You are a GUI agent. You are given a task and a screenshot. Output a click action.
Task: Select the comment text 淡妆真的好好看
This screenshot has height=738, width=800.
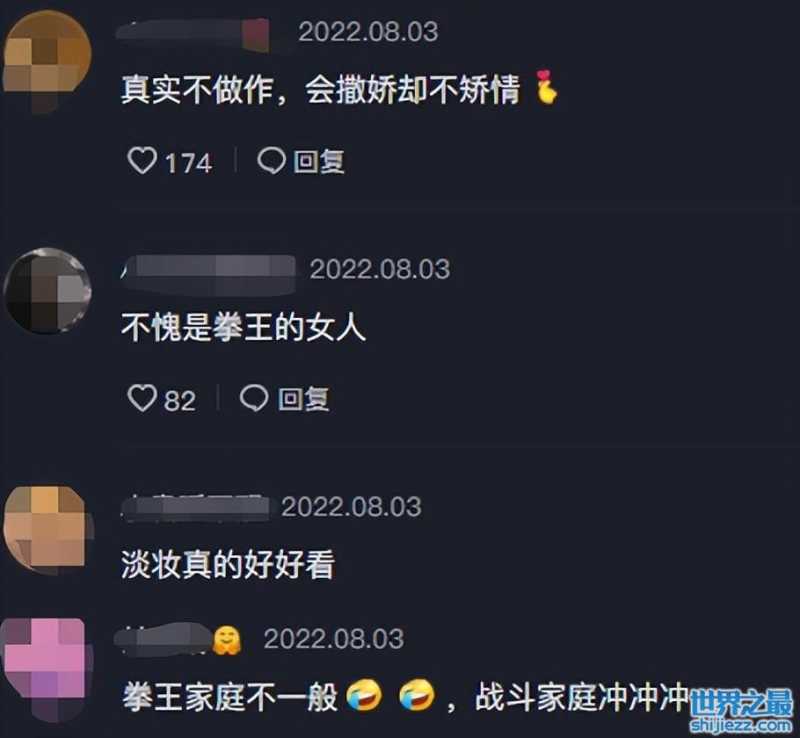click(228, 564)
